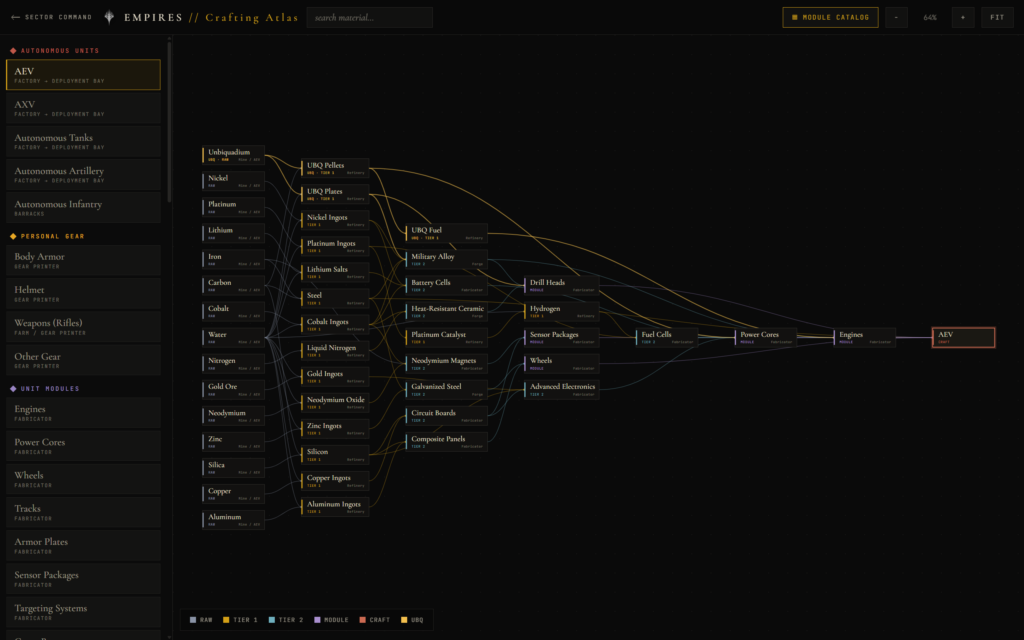Click the Galvanized Steel node
The height and width of the screenshot is (640, 1024).
click(446, 389)
